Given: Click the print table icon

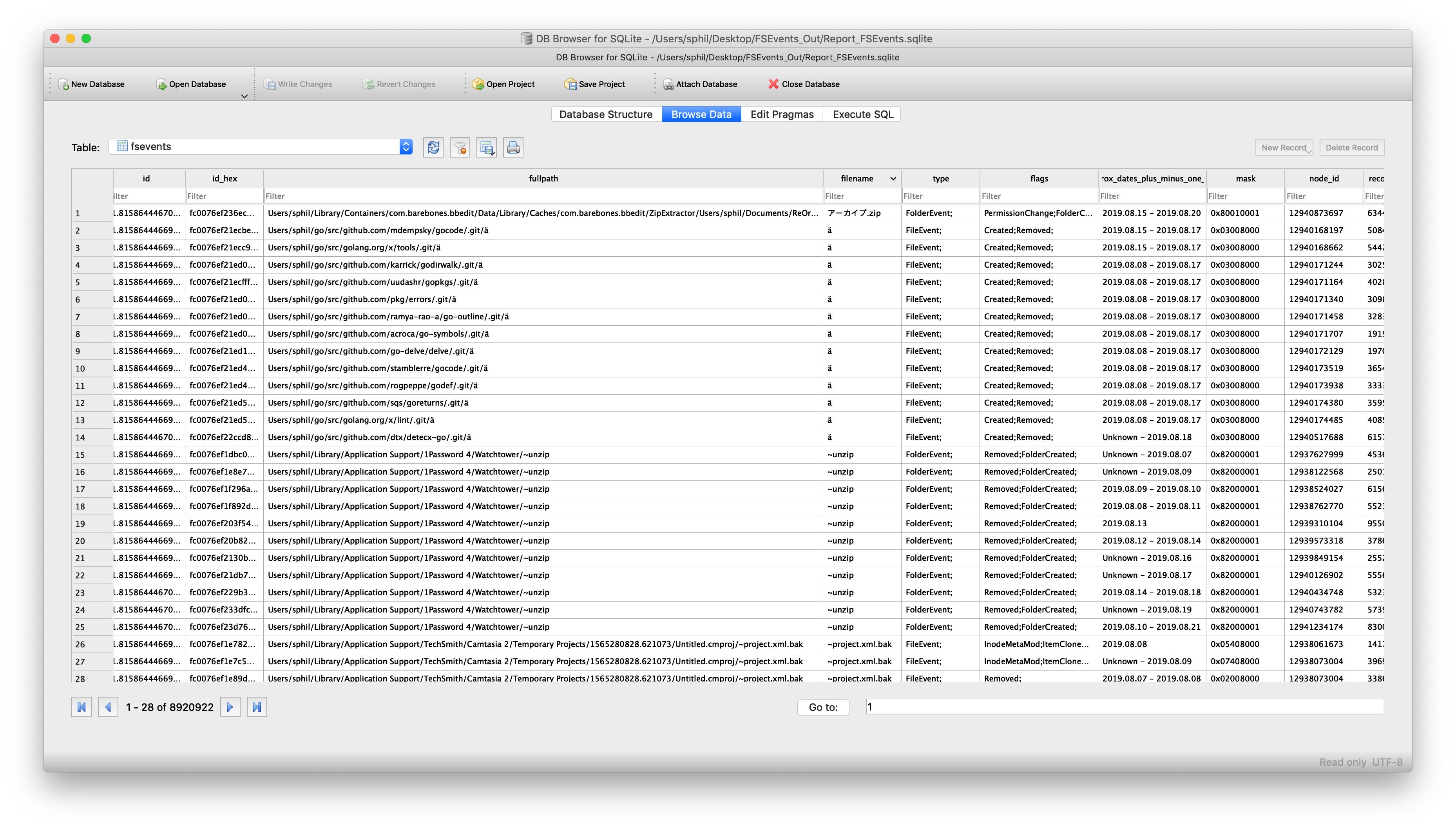Looking at the screenshot, I should click(513, 148).
